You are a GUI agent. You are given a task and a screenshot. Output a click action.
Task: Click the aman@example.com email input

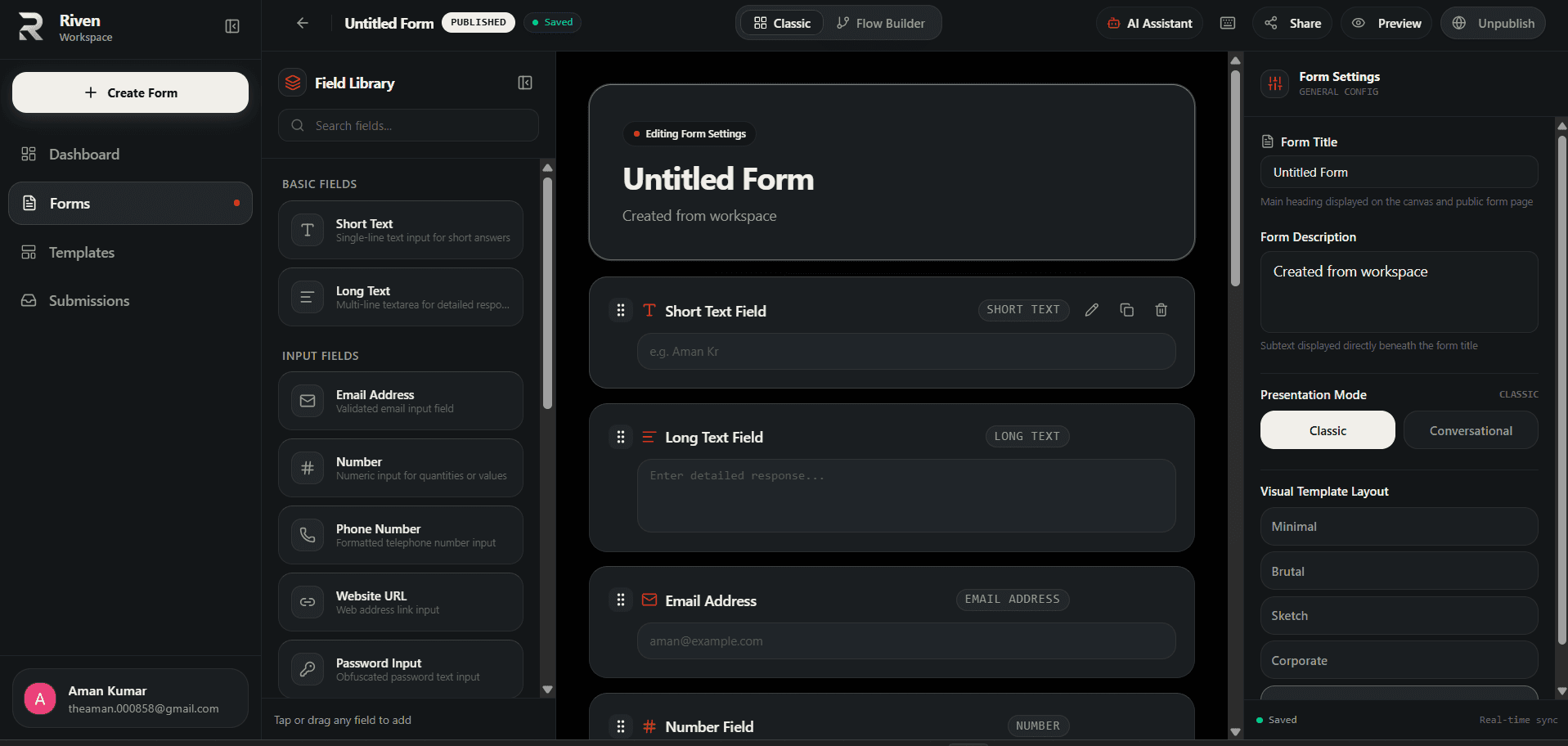(x=906, y=640)
